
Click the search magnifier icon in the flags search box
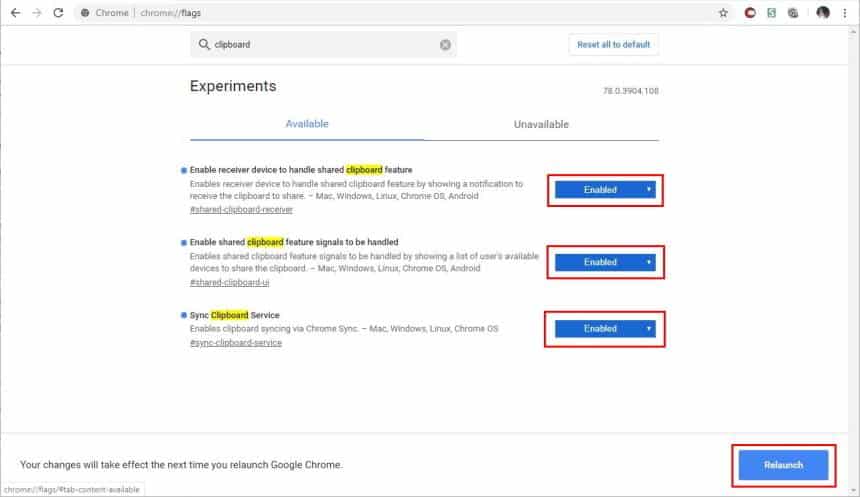point(204,44)
